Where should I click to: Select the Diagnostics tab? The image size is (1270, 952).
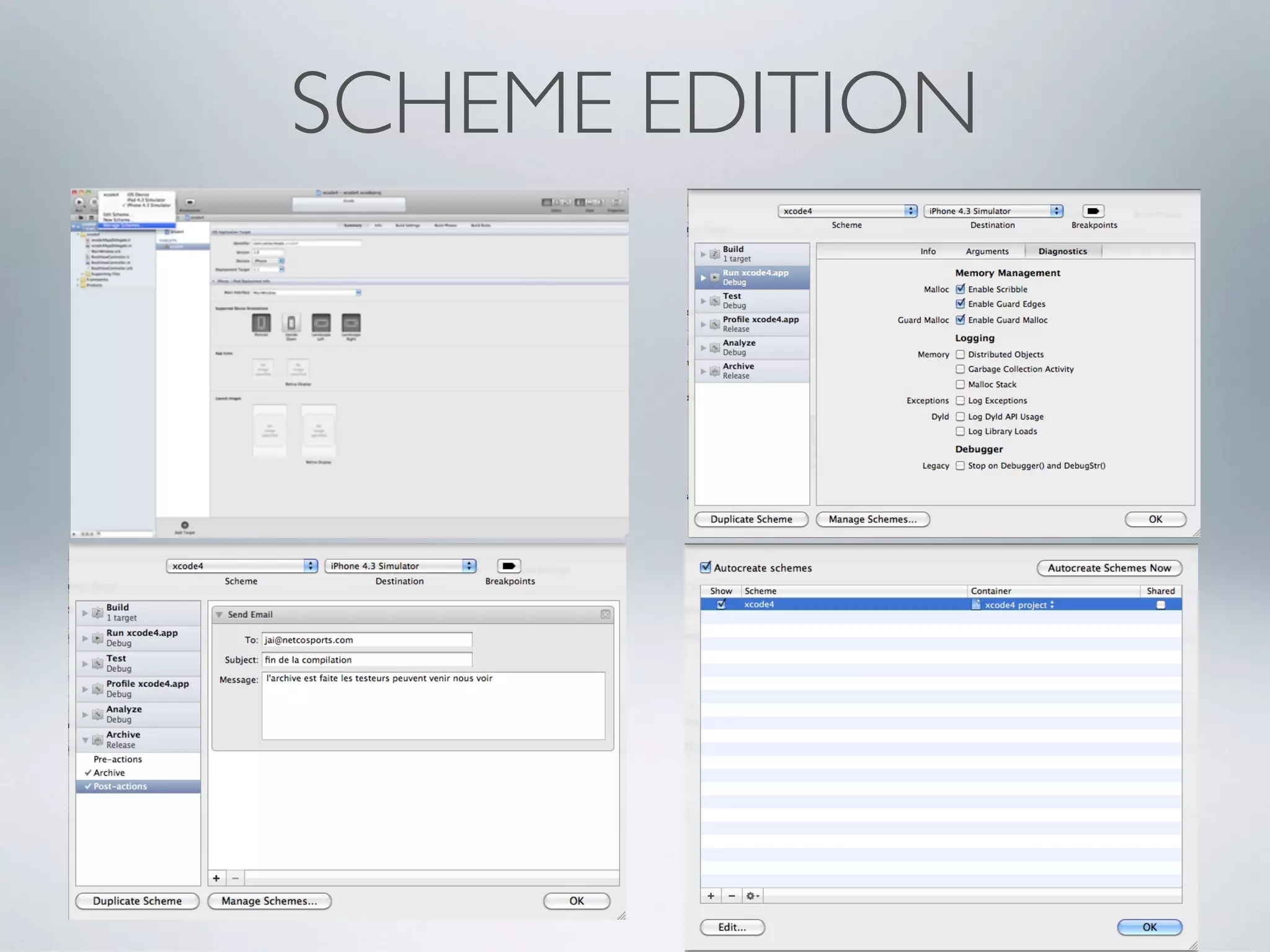1062,251
